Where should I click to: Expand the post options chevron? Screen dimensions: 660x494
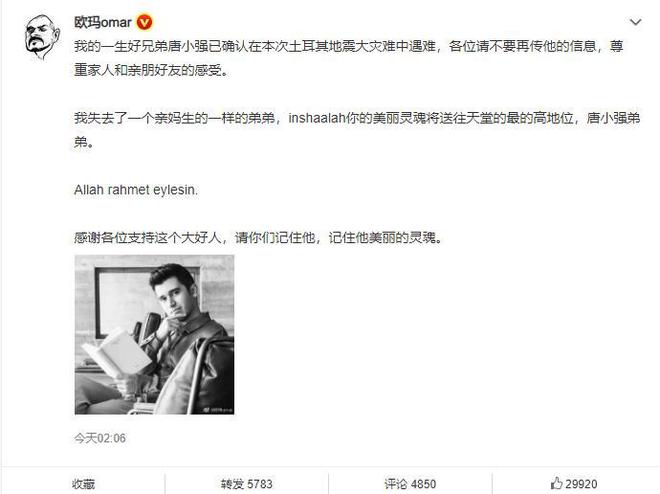coord(635,22)
